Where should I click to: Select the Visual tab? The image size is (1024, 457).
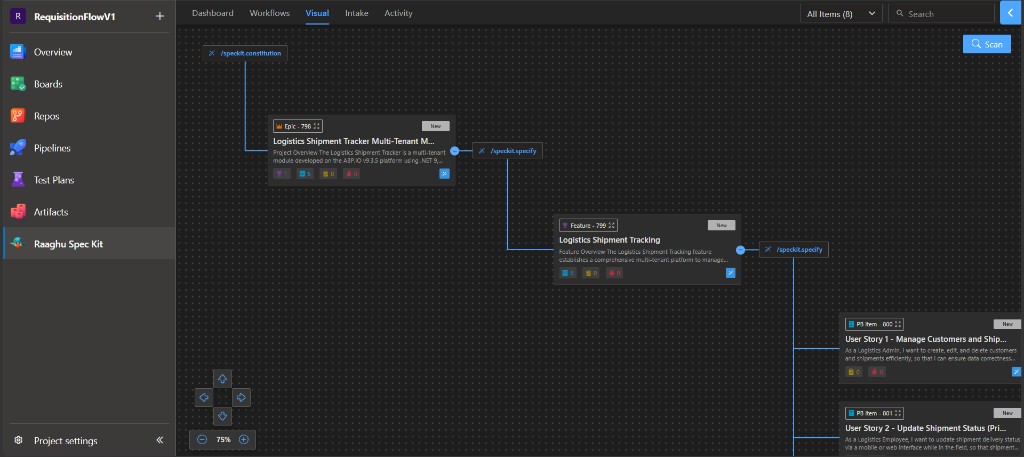[317, 13]
